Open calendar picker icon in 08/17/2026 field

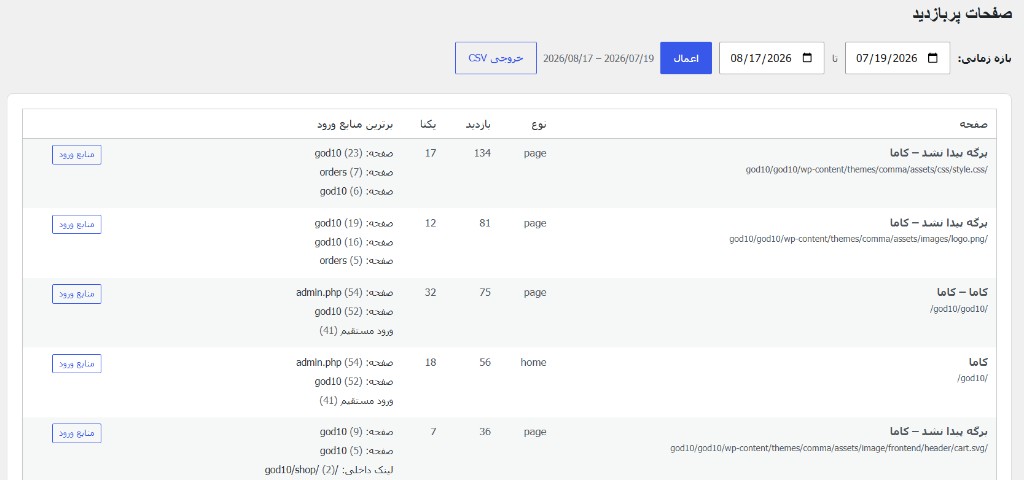click(x=807, y=58)
